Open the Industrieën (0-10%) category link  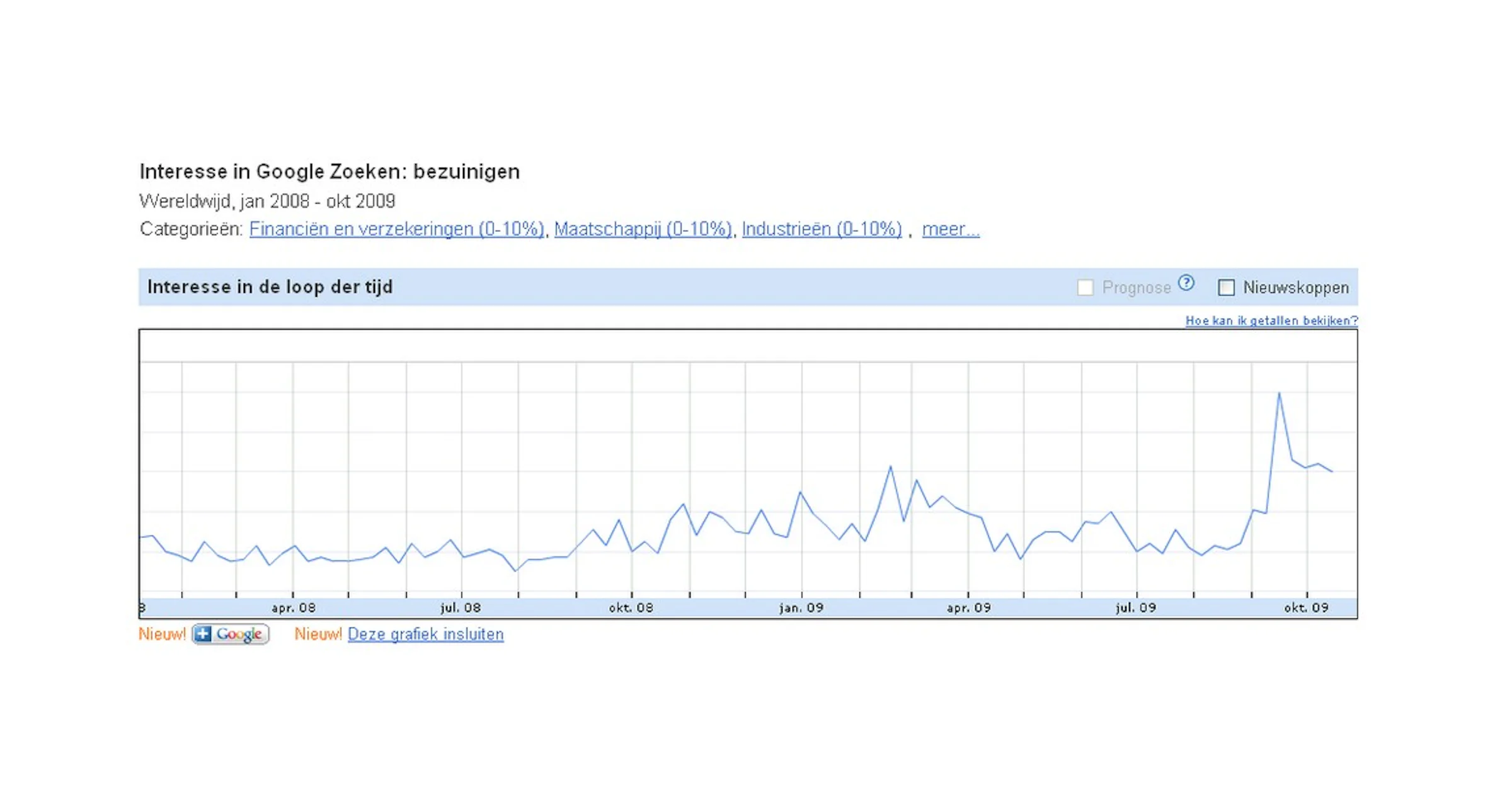click(x=822, y=229)
